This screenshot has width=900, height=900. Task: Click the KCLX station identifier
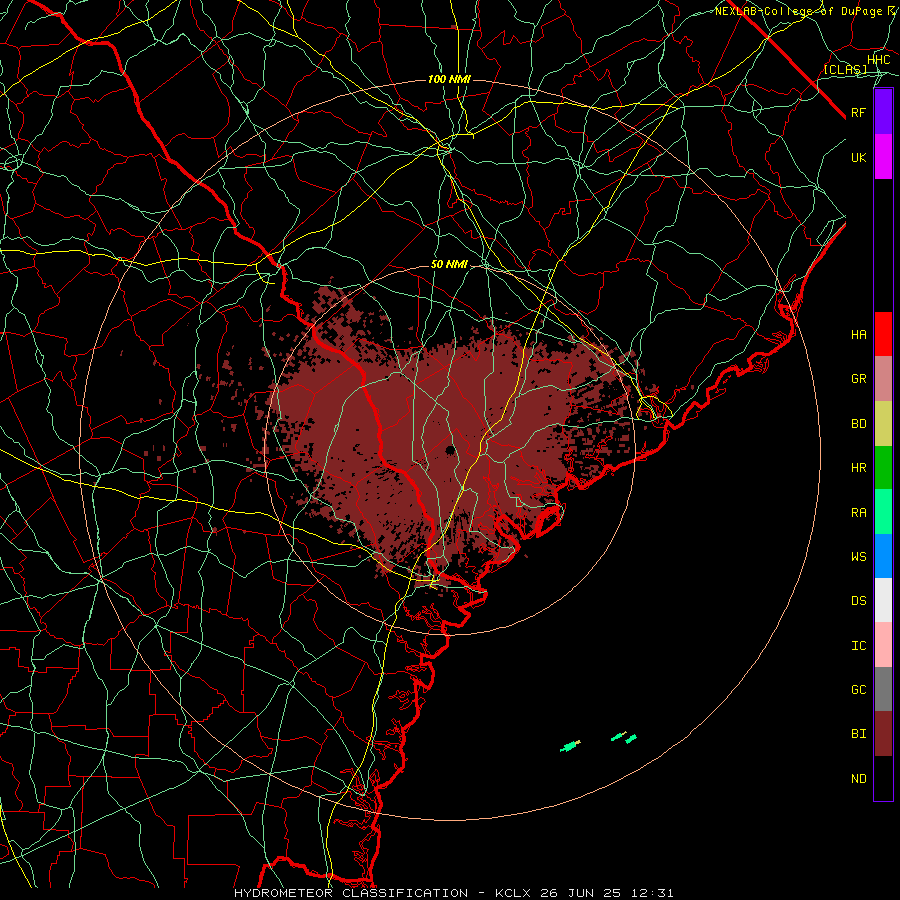[x=513, y=893]
